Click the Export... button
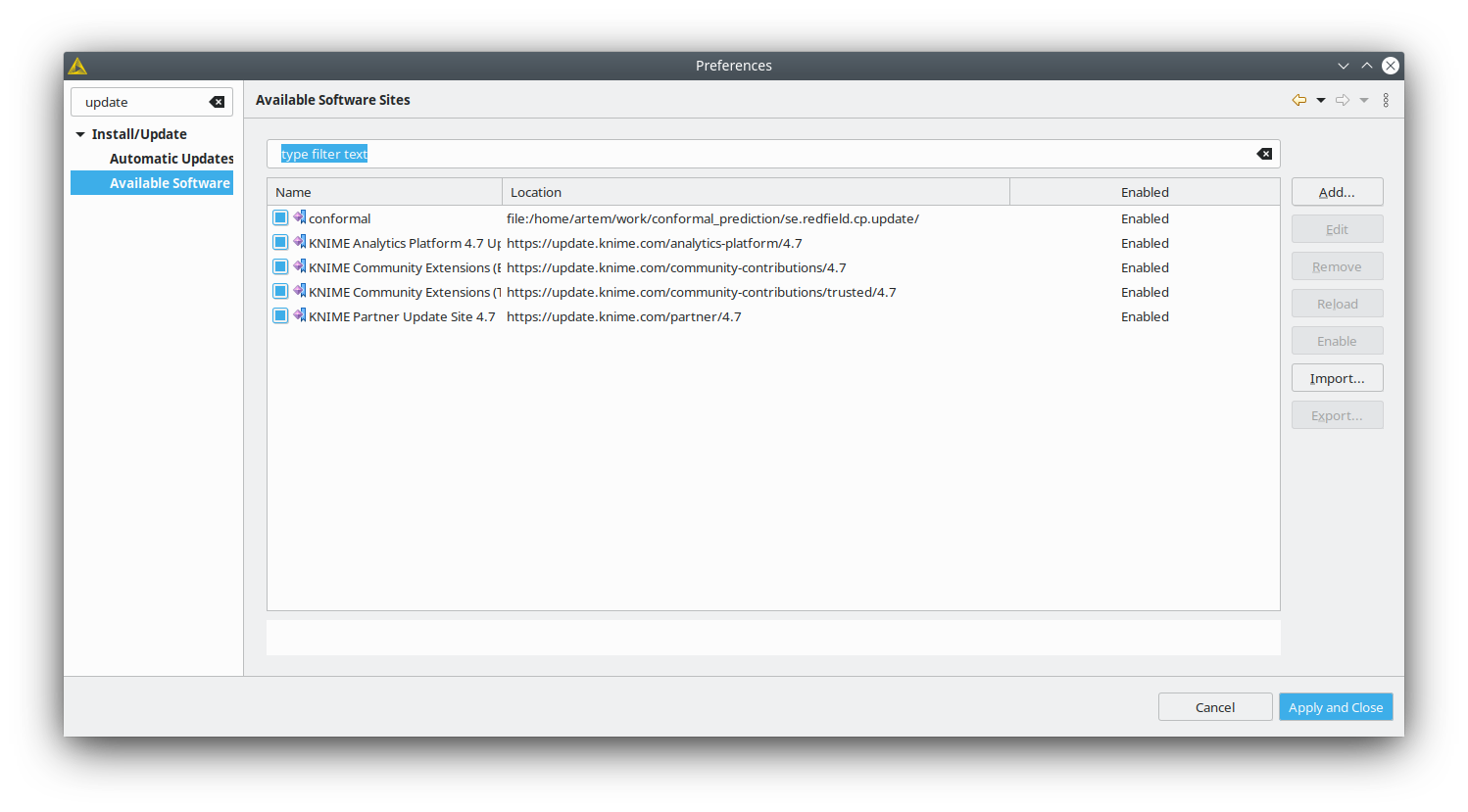This screenshot has height=812, width=1468. [1337, 415]
